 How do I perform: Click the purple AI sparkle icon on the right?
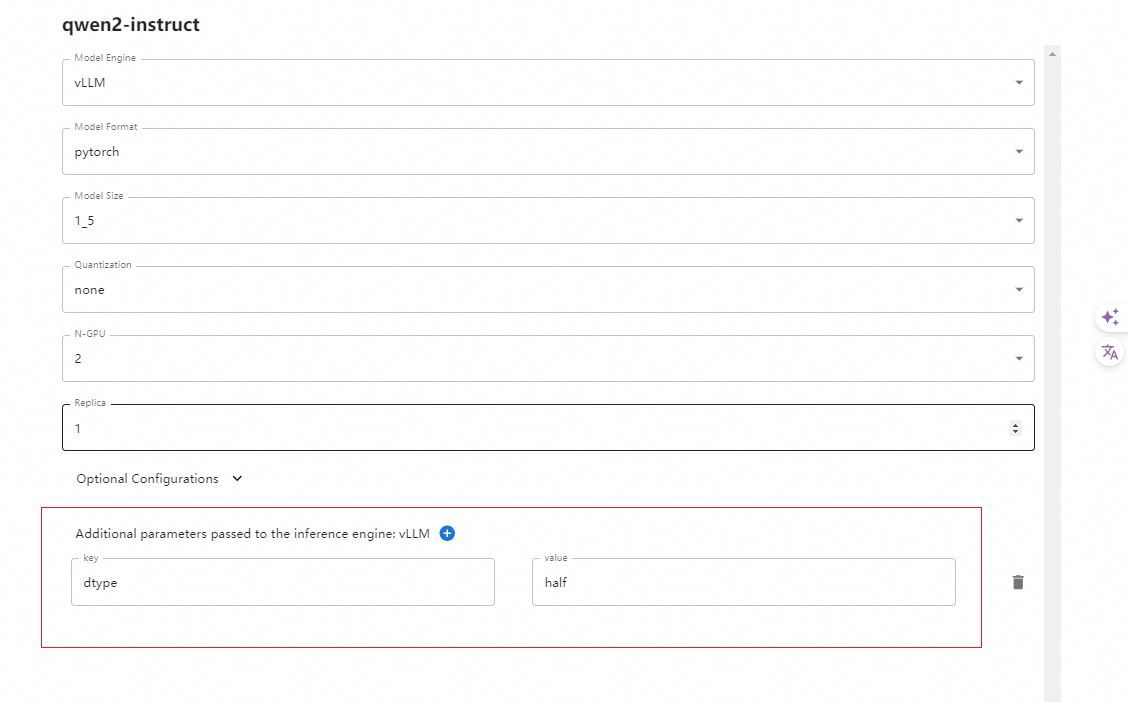(x=1109, y=317)
